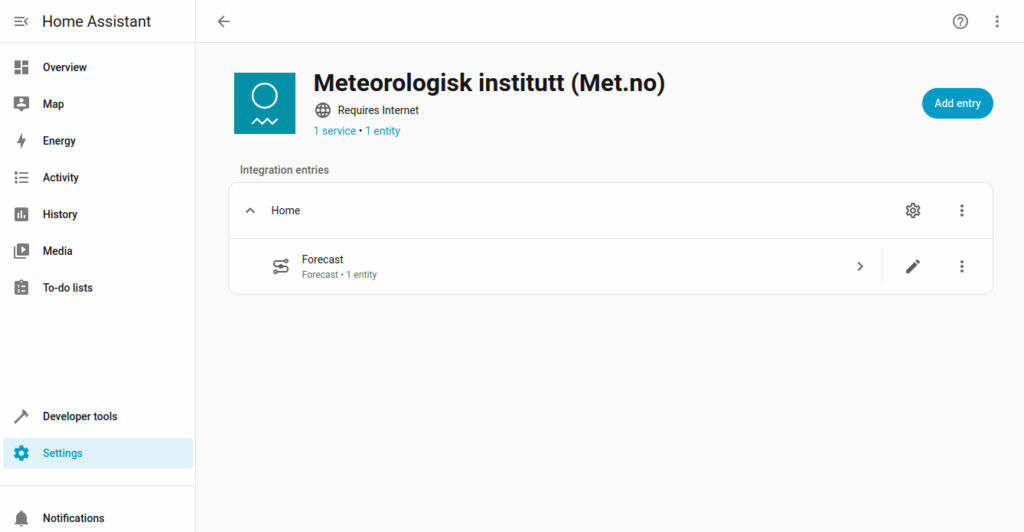Open three-dot menu for Forecast row
Image resolution: width=1024 pixels, height=532 pixels.
pyautogui.click(x=961, y=266)
